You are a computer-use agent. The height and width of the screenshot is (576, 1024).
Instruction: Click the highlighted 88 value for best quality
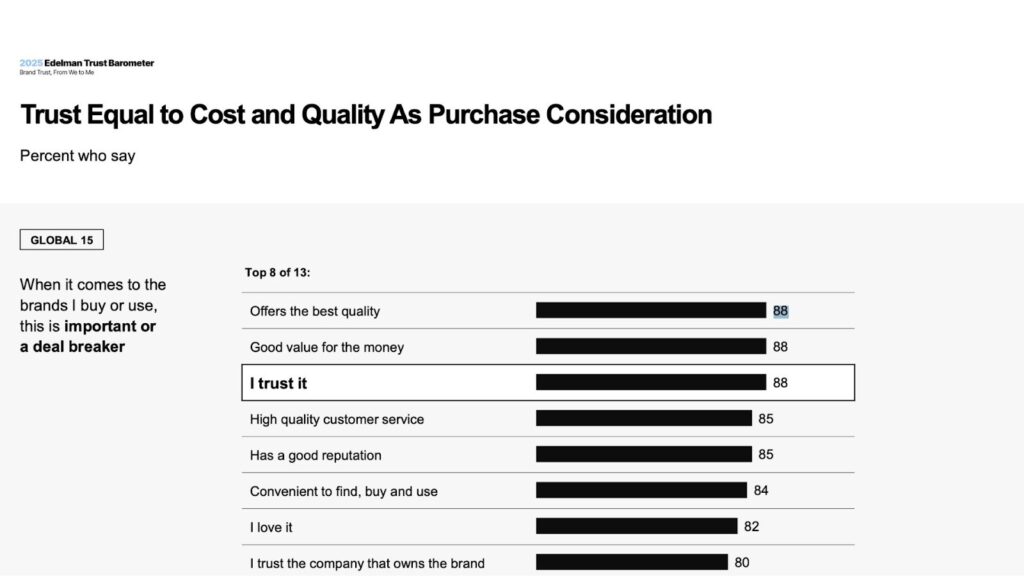[780, 311]
